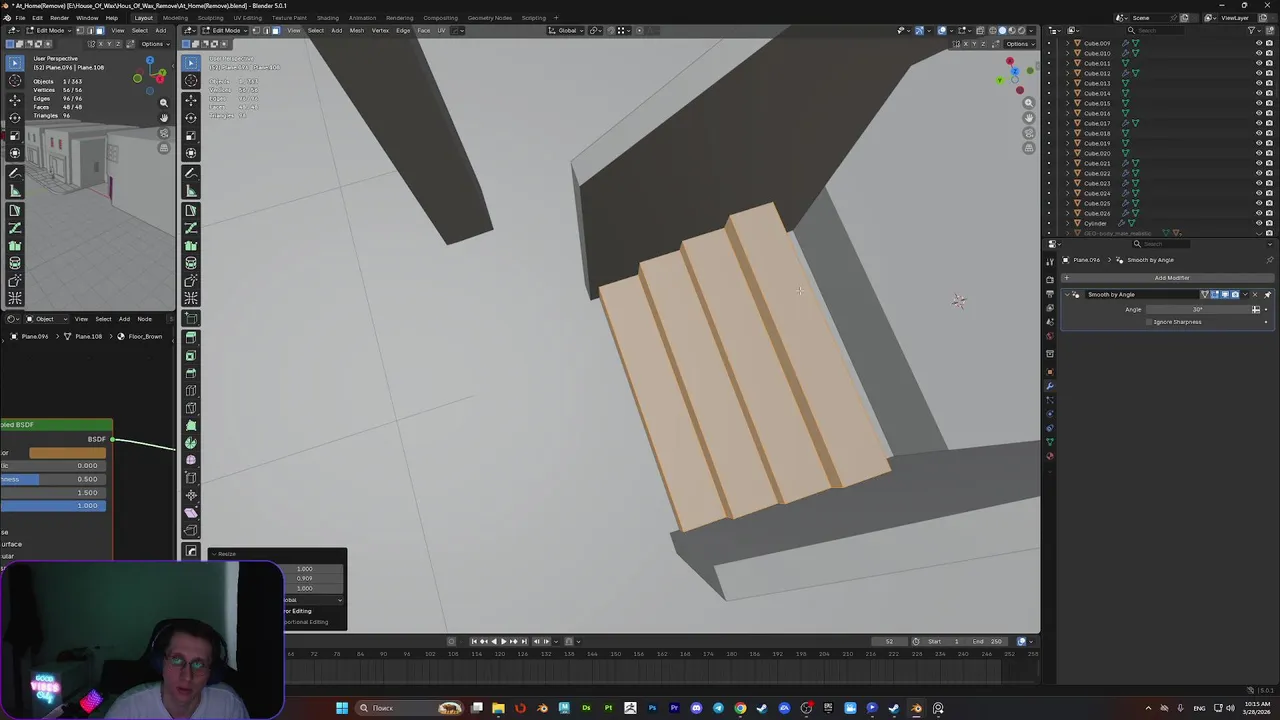Screen dimensions: 1280x720
Task: Jump to the timeline's first frame
Action: [474, 641]
